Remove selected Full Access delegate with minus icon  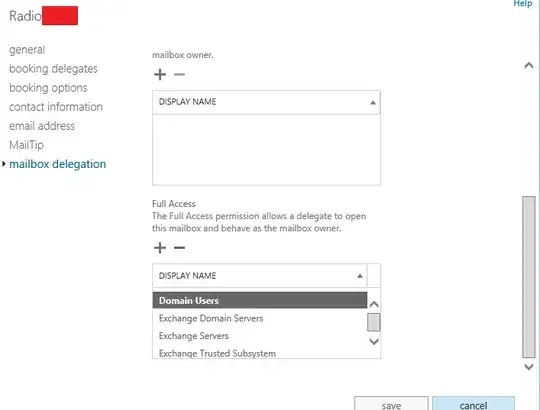tap(179, 248)
